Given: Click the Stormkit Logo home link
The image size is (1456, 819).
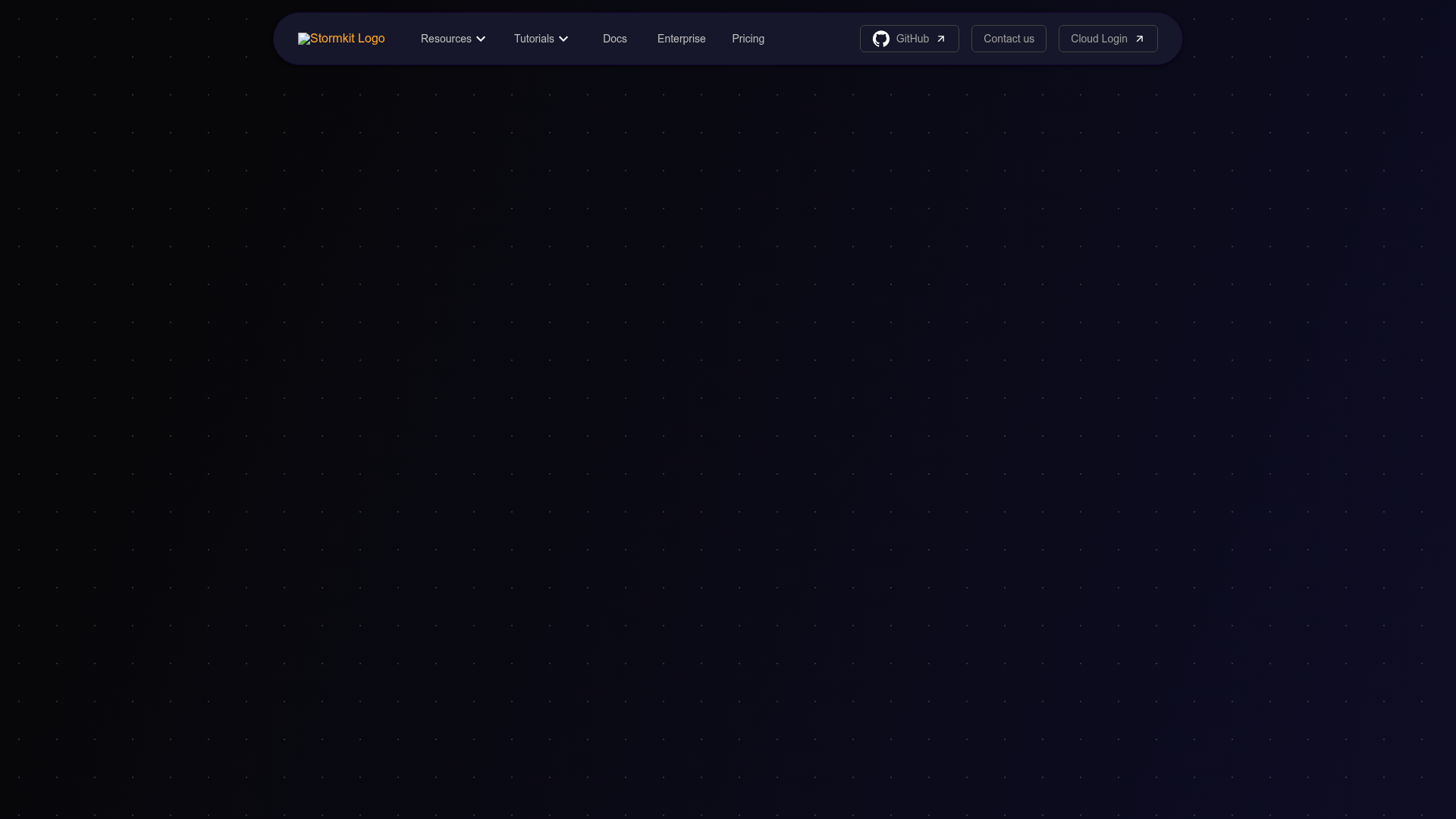Looking at the screenshot, I should (341, 39).
